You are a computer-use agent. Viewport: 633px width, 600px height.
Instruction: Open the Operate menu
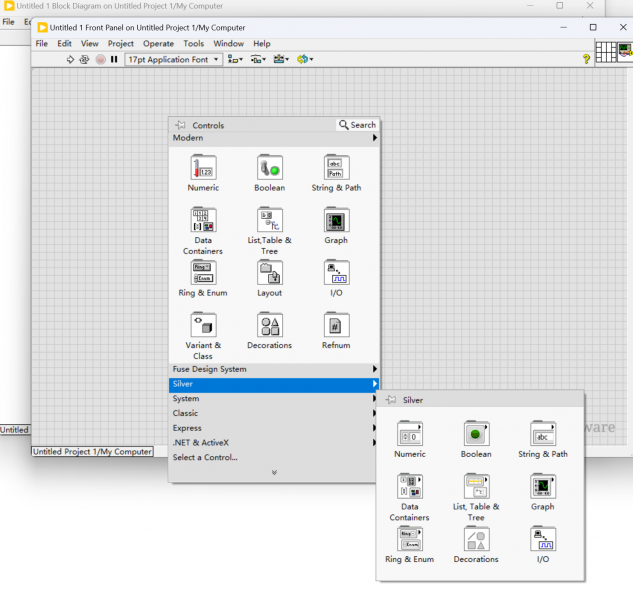(158, 44)
